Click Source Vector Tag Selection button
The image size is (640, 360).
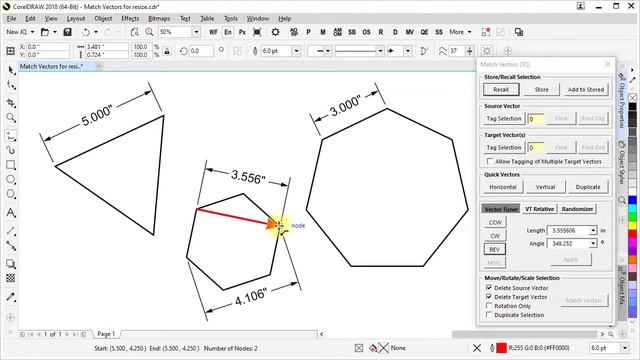(504, 118)
